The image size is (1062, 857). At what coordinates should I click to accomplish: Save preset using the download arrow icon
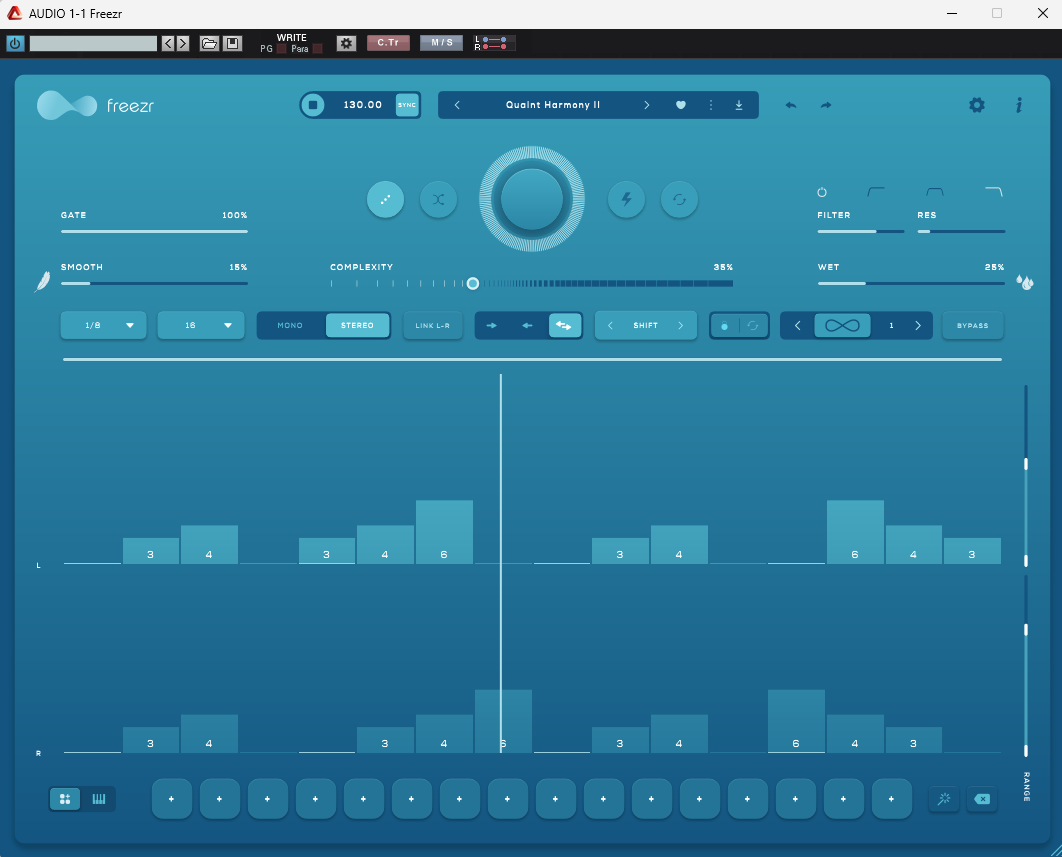(x=739, y=105)
